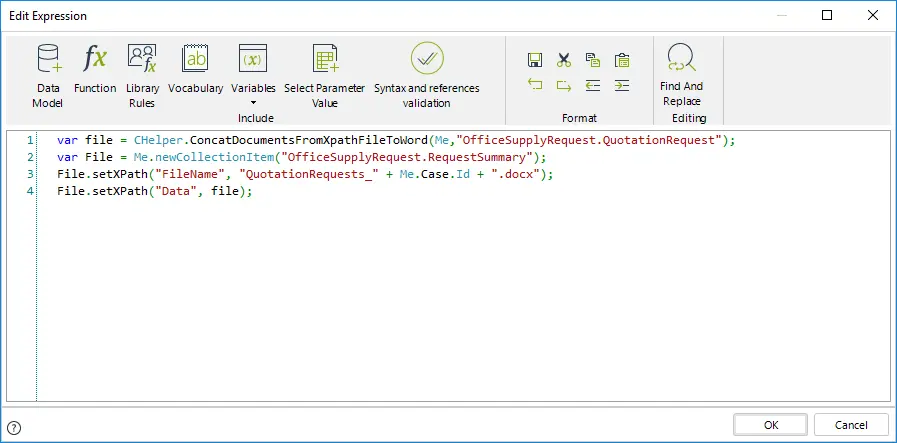This screenshot has width=897, height=443.
Task: Click Select Parameter Value icon
Action: 326,58
